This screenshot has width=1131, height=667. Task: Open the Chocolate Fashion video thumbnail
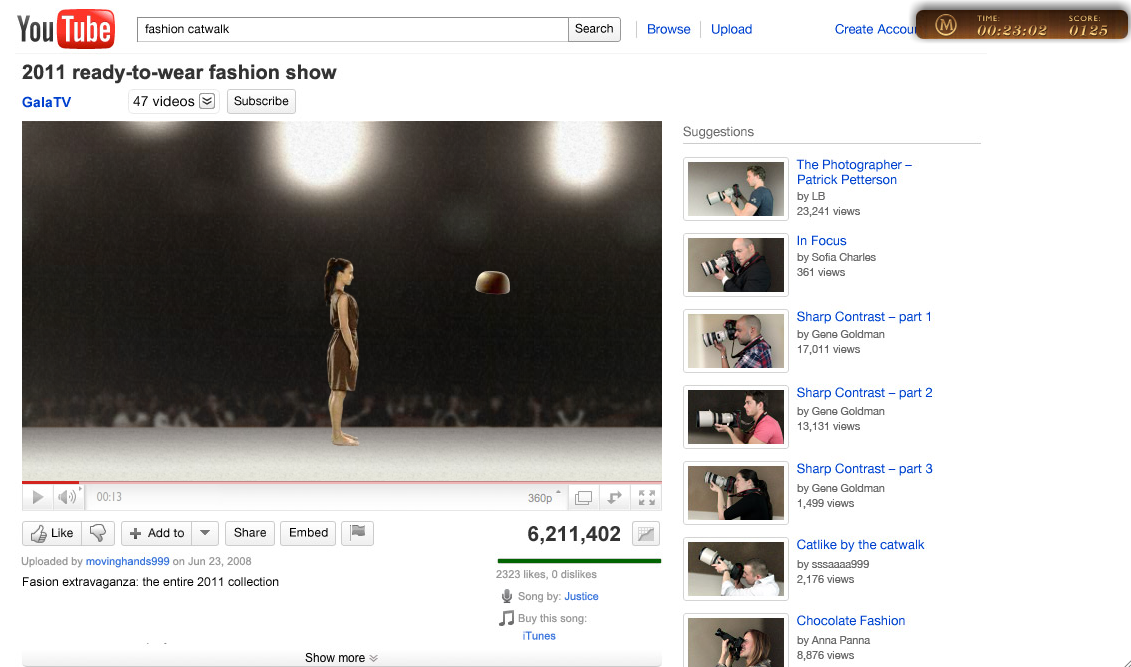[736, 642]
